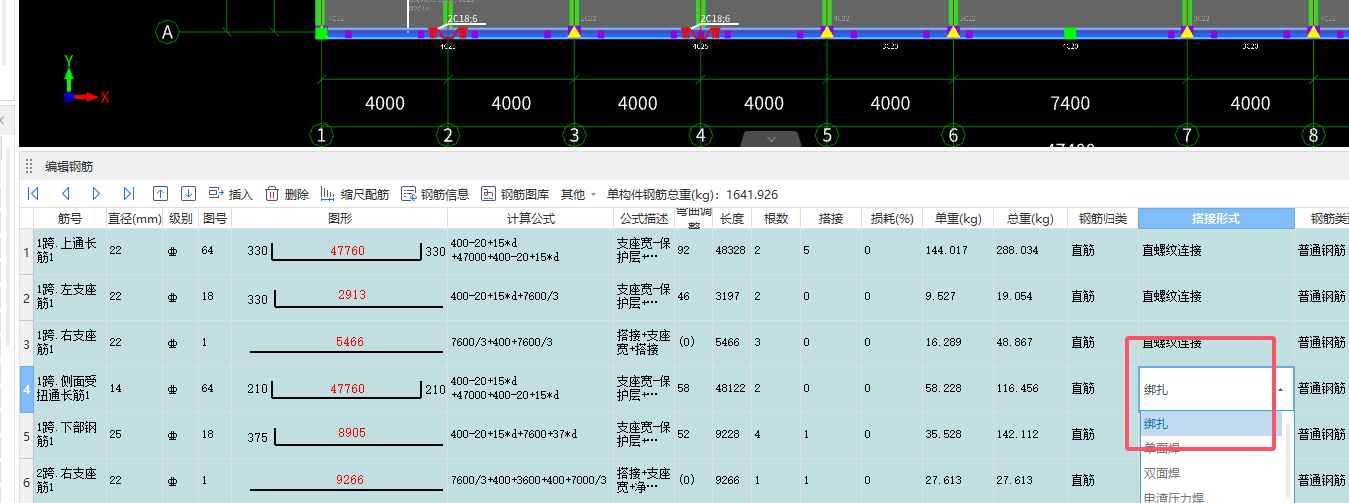Click shape length value 5466

[x=350, y=342]
